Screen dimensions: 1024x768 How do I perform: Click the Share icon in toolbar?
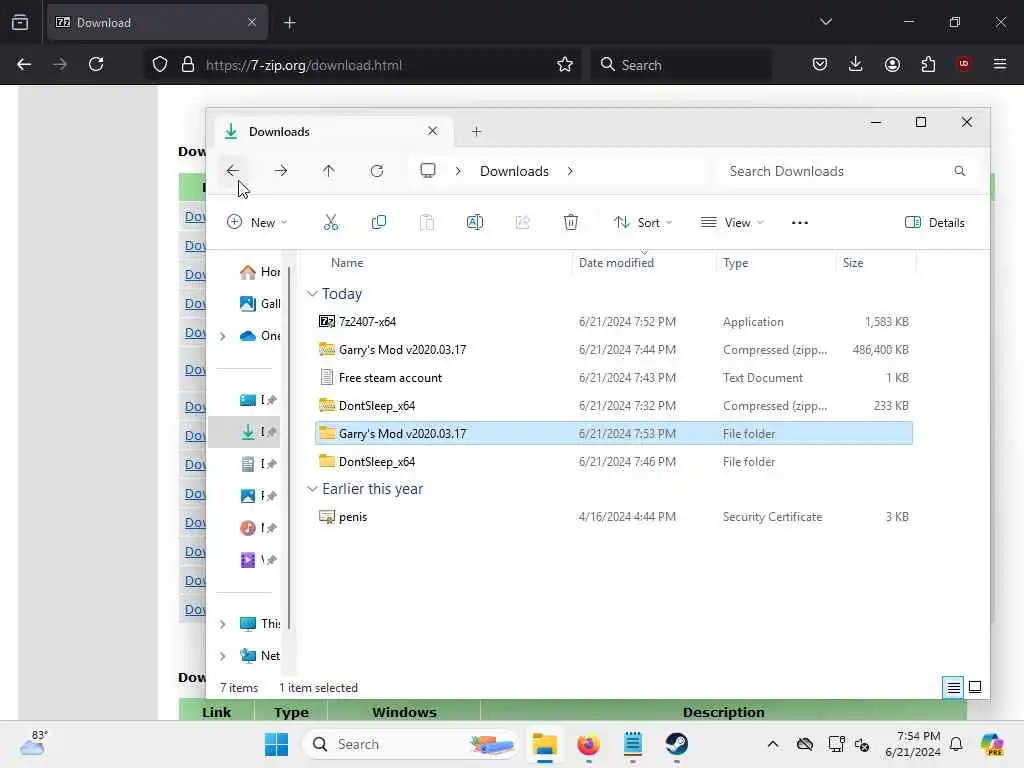pyautogui.click(x=522, y=223)
